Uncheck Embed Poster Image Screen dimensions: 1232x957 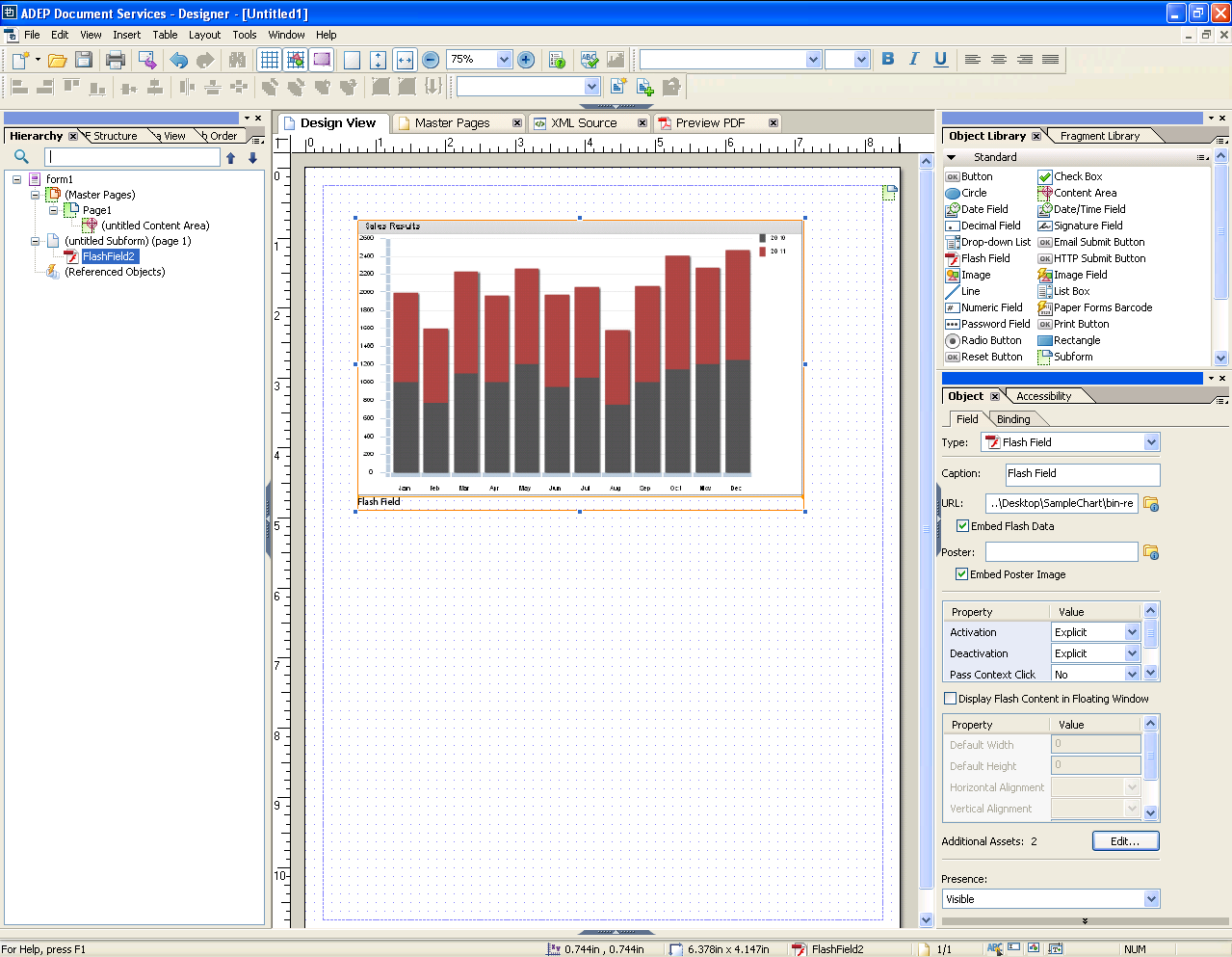[961, 574]
